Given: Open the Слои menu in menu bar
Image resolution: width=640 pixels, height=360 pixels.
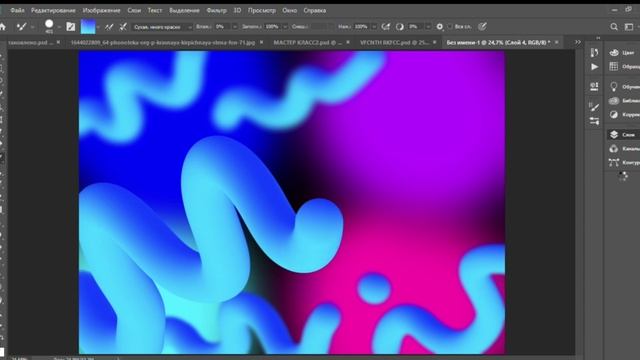Looking at the screenshot, I should [x=134, y=10].
